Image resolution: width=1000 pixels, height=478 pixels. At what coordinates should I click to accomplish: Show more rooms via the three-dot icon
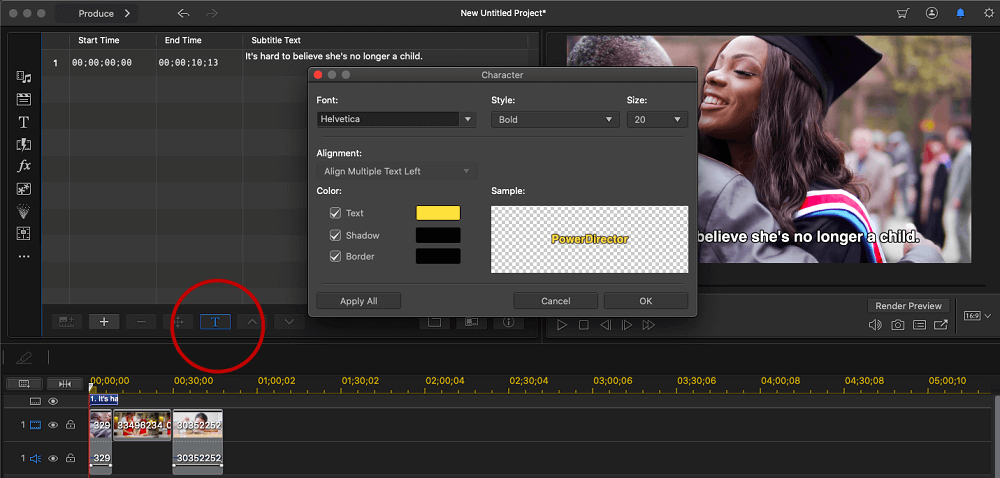pos(24,257)
